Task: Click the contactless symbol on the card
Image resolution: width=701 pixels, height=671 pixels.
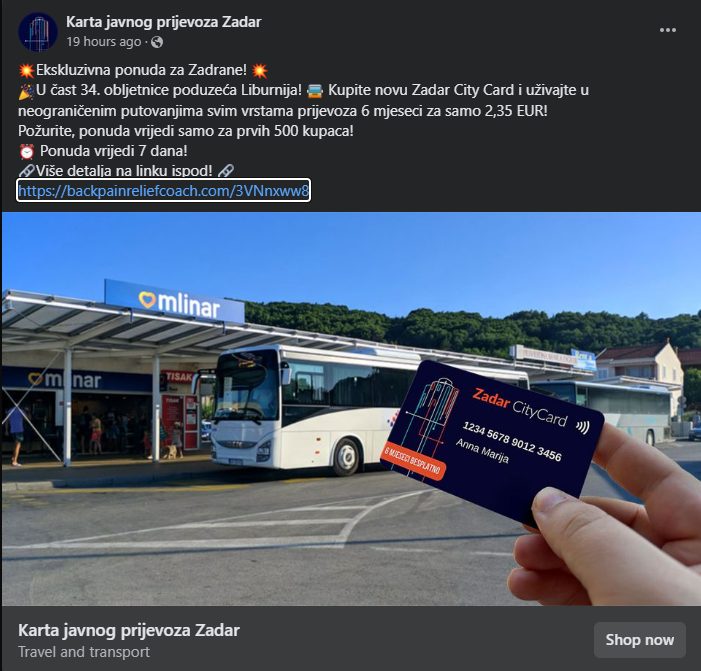Action: tap(583, 427)
